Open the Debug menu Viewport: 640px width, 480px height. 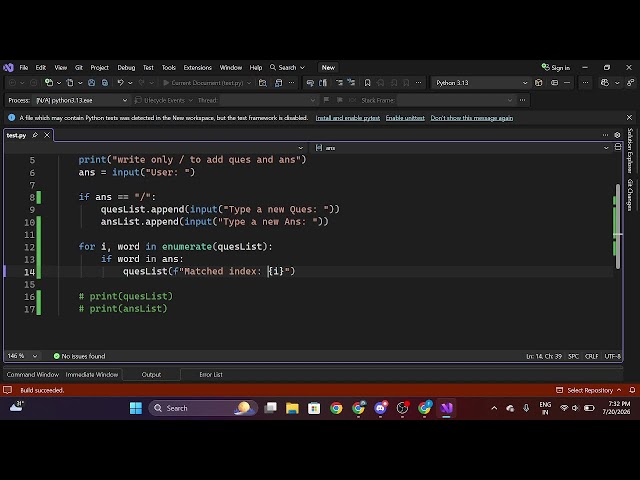(x=126, y=67)
